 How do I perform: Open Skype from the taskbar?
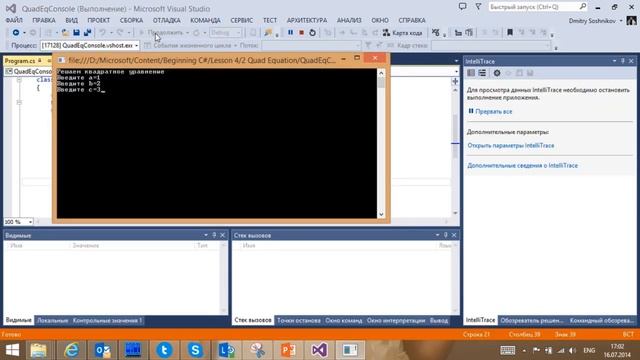[x=195, y=350]
